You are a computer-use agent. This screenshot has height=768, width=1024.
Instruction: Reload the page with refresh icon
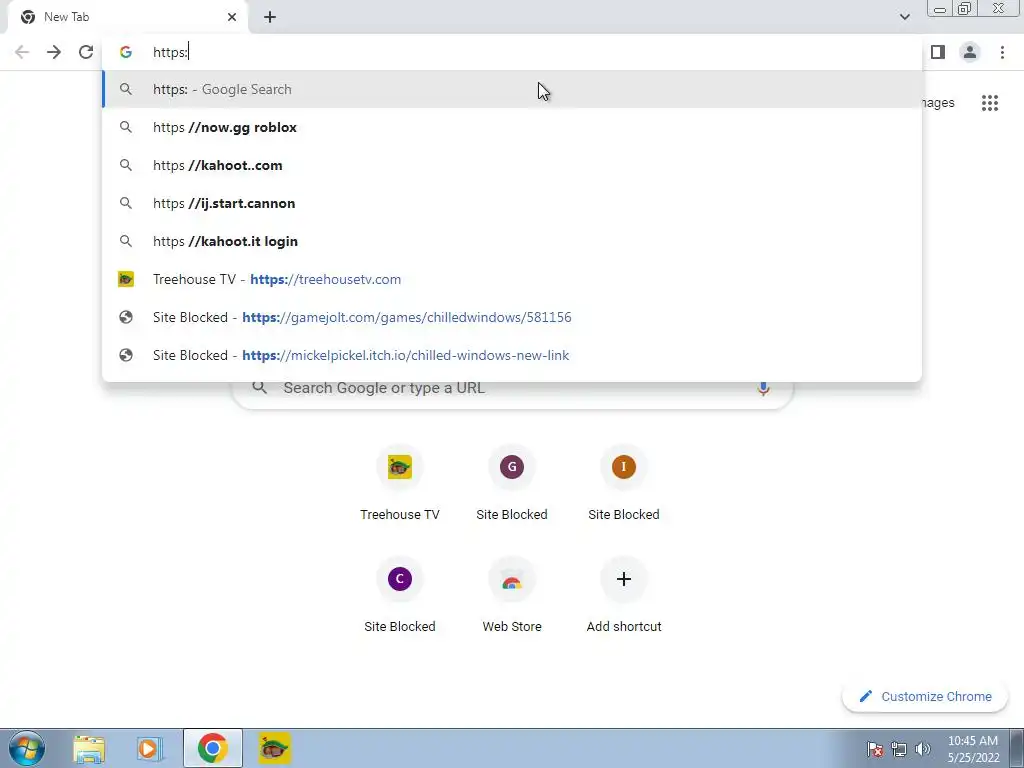(x=86, y=52)
